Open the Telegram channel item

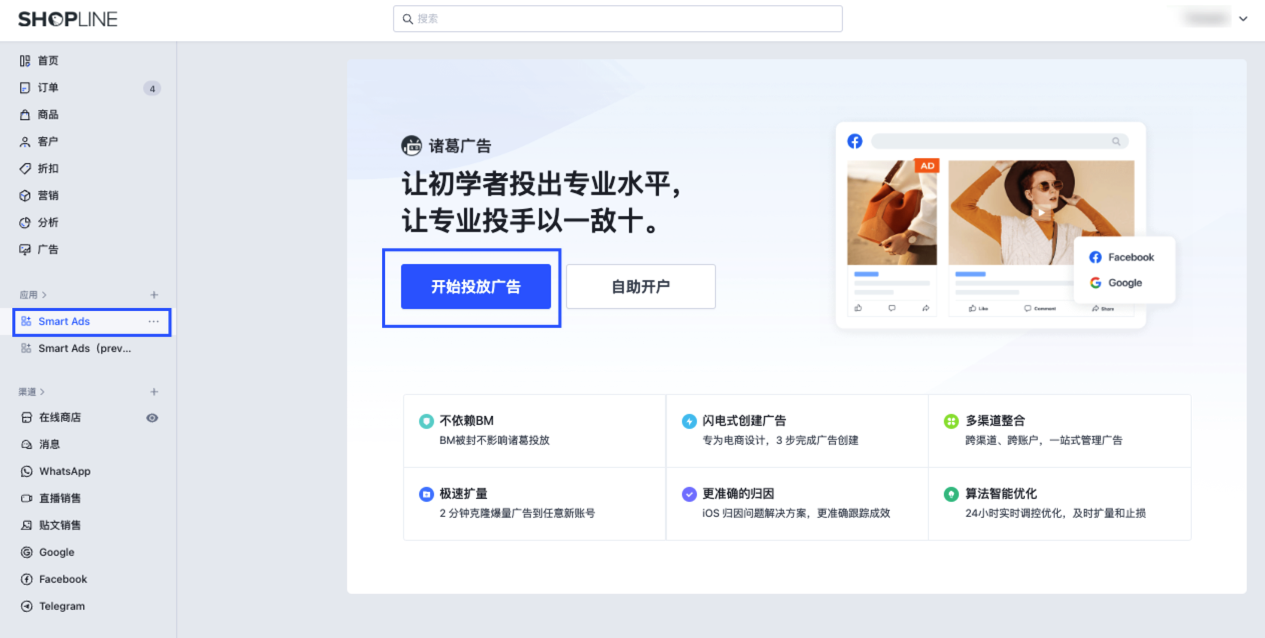pos(88,607)
